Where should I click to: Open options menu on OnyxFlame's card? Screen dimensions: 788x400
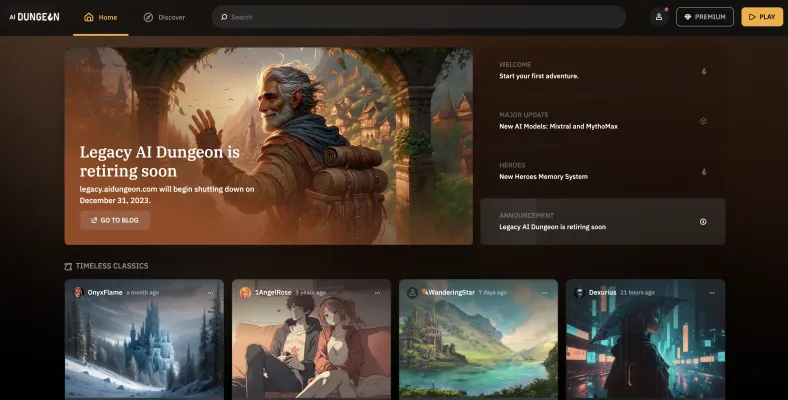click(210, 293)
